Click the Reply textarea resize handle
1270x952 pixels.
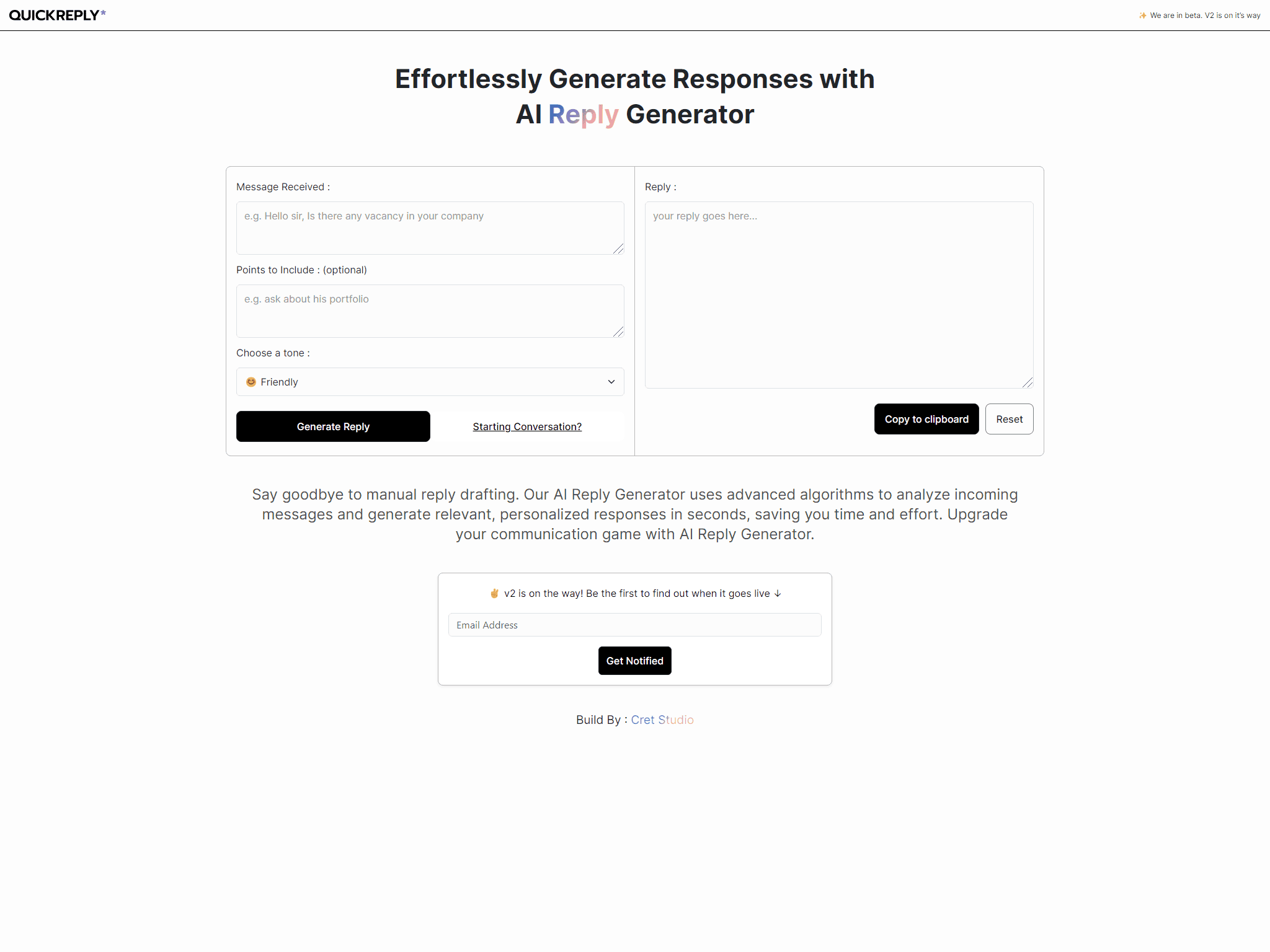click(1028, 382)
